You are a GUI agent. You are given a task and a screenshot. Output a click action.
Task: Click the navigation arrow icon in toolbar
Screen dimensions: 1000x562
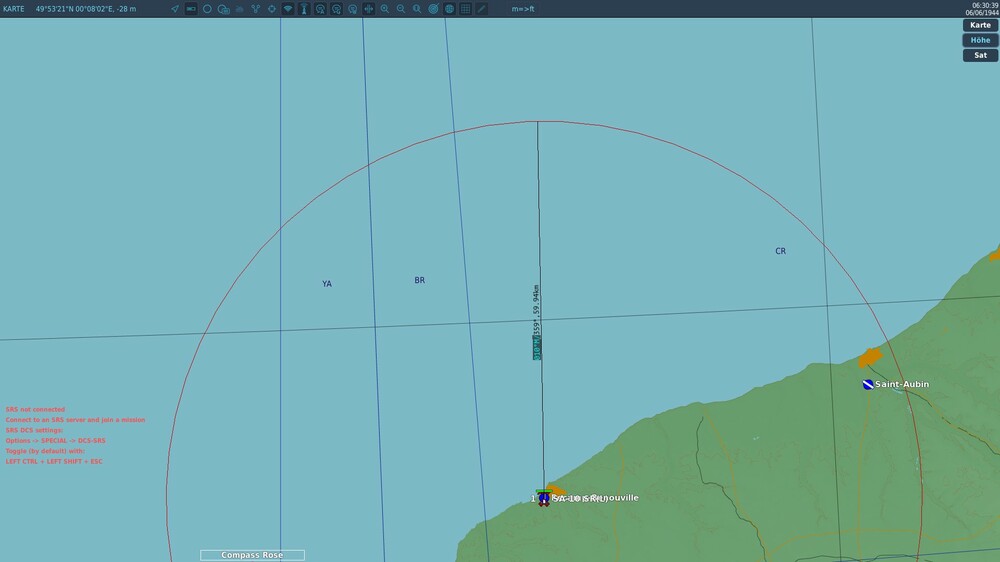click(175, 9)
